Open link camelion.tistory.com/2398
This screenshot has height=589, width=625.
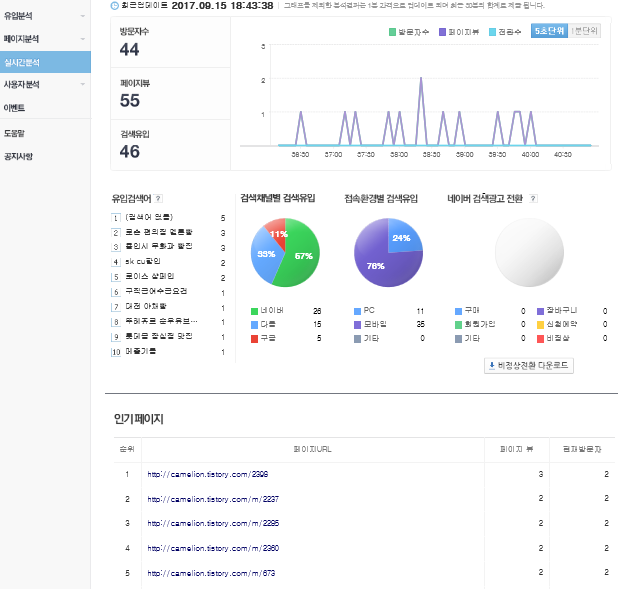(x=208, y=474)
